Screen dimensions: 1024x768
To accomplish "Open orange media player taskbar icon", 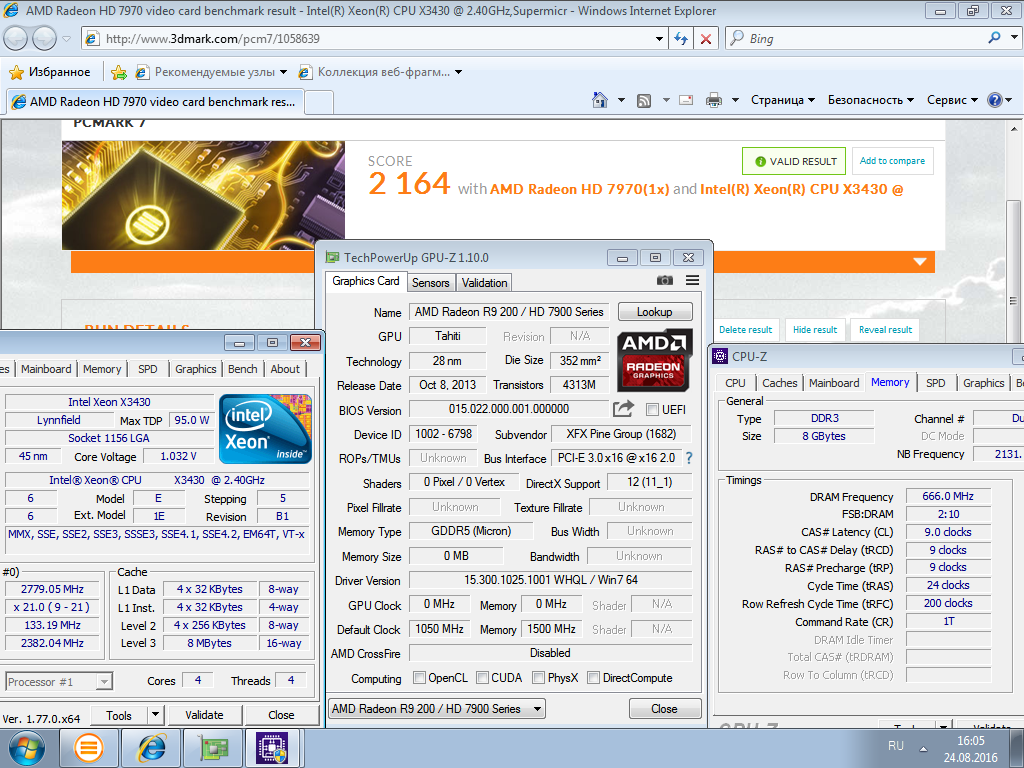I will 89,748.
